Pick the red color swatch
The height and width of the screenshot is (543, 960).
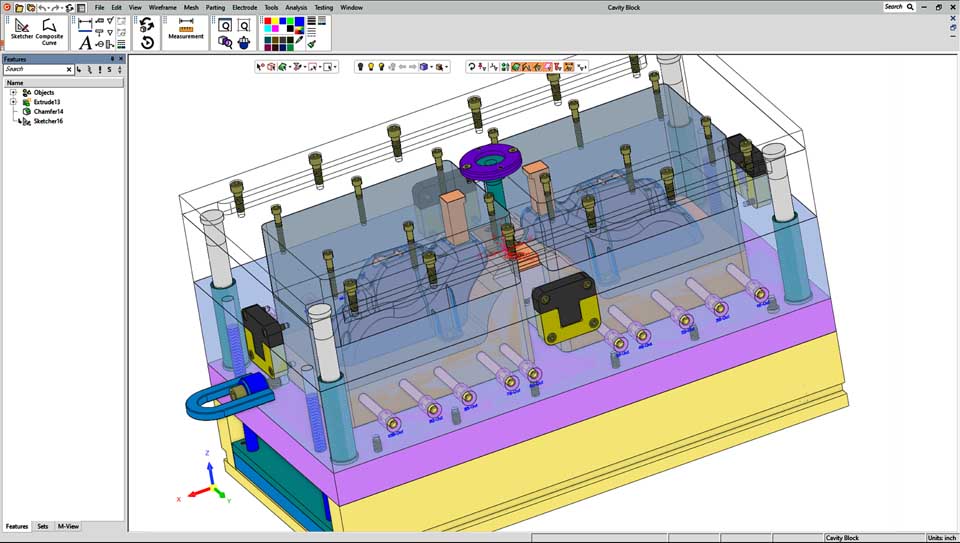[268, 21]
